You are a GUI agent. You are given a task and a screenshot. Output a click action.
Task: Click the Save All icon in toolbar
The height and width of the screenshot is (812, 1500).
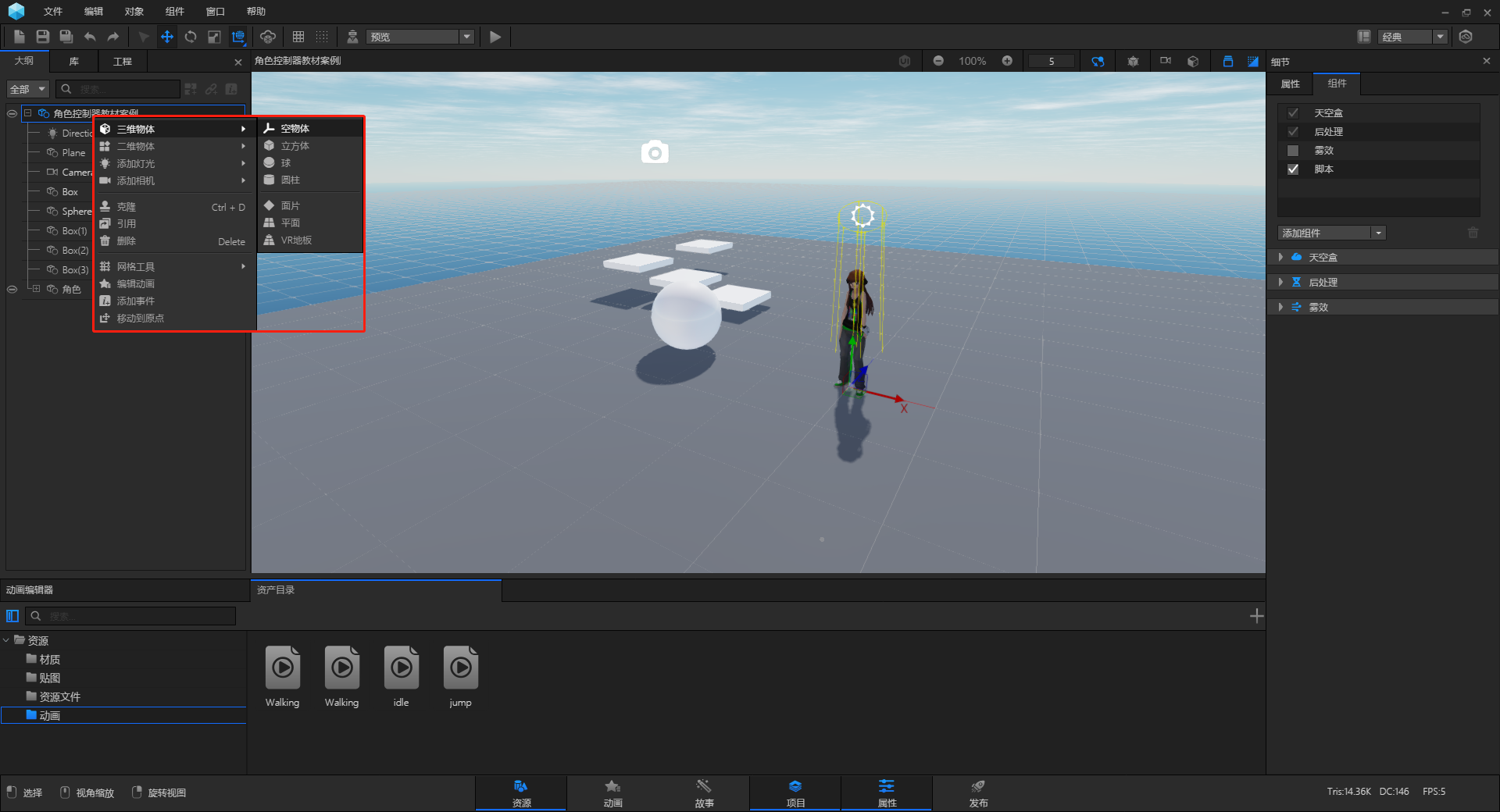(66, 37)
